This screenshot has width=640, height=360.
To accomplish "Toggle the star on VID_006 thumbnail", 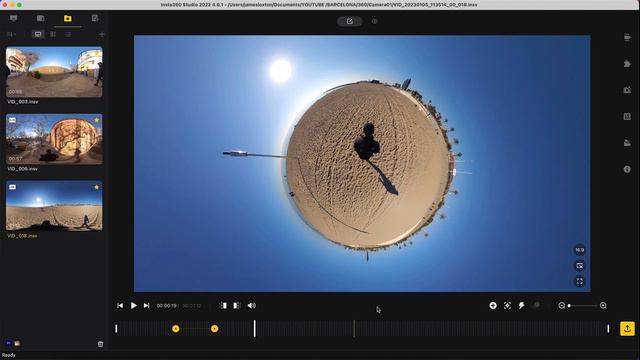I will point(97,120).
